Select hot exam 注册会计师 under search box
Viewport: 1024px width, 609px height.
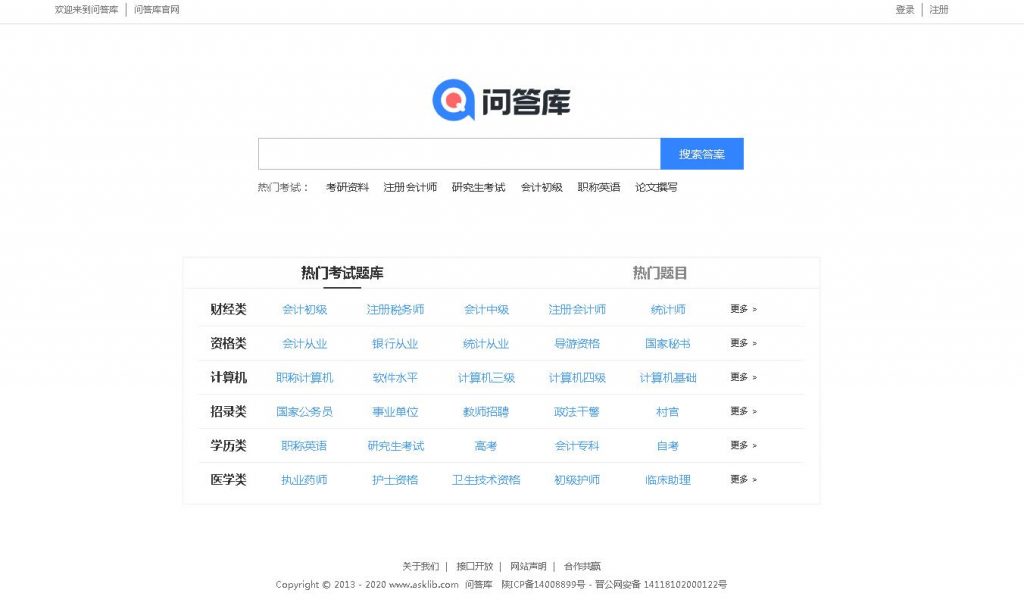point(410,187)
